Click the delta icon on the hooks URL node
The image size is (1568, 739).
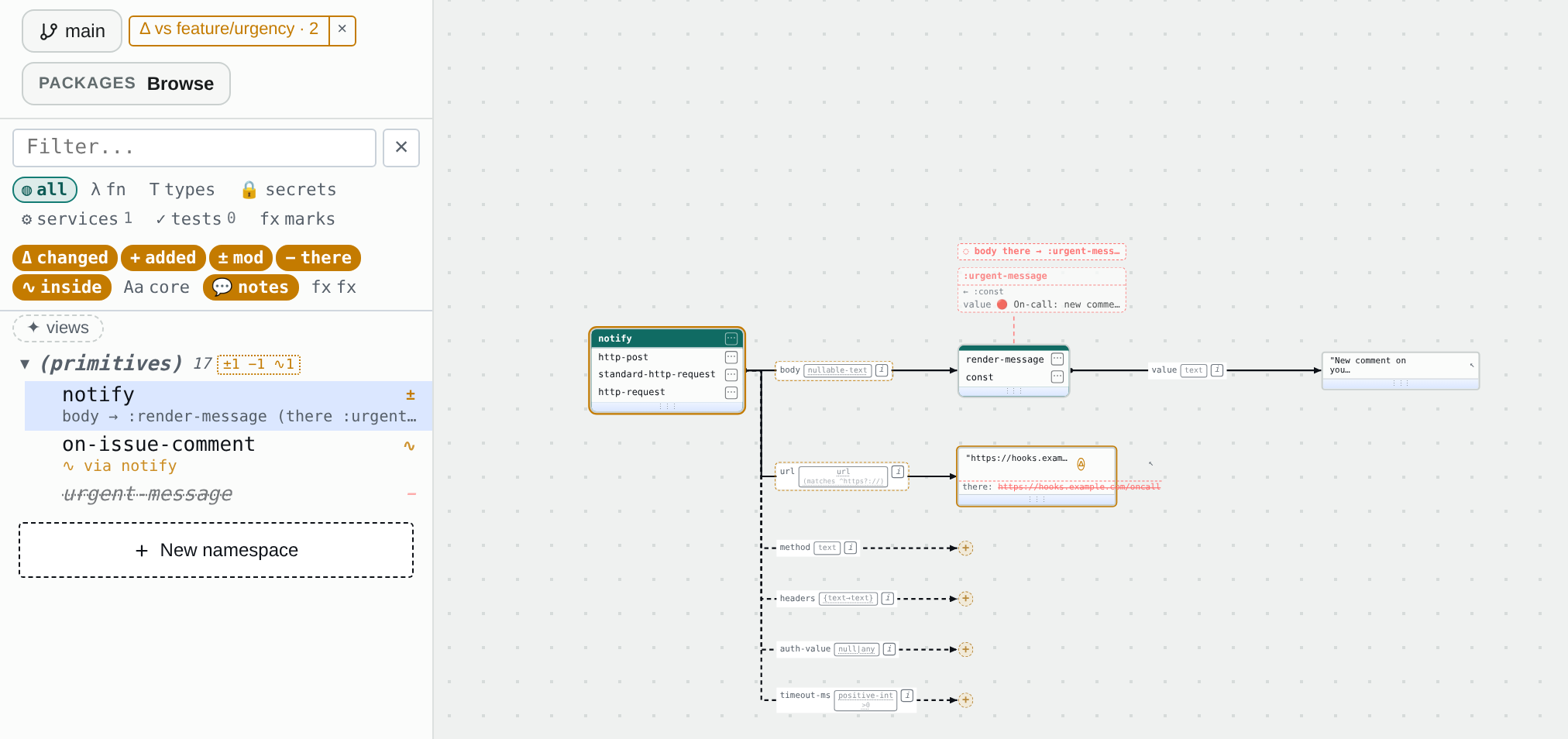coord(1081,464)
